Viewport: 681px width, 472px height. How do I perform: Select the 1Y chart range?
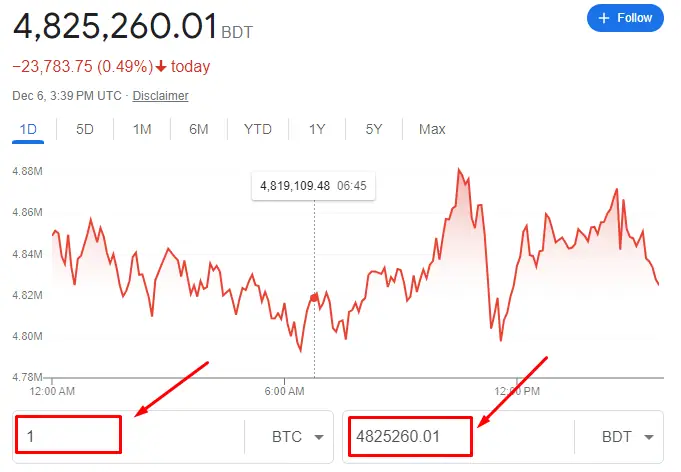[317, 129]
